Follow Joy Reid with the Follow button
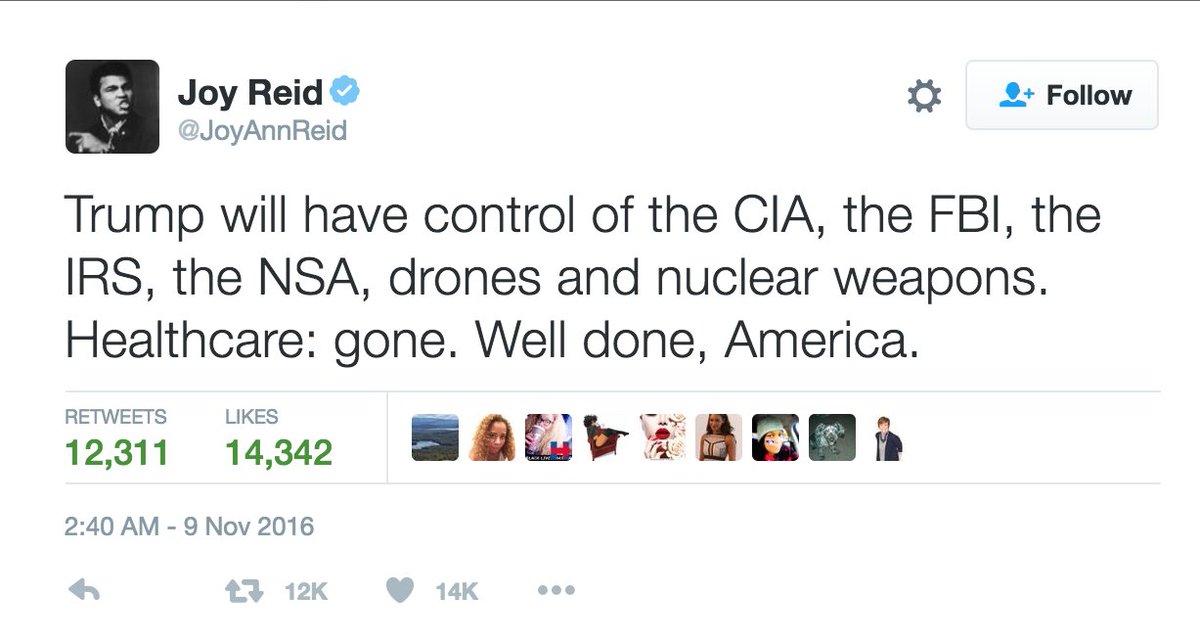The image size is (1200, 641). [1062, 95]
